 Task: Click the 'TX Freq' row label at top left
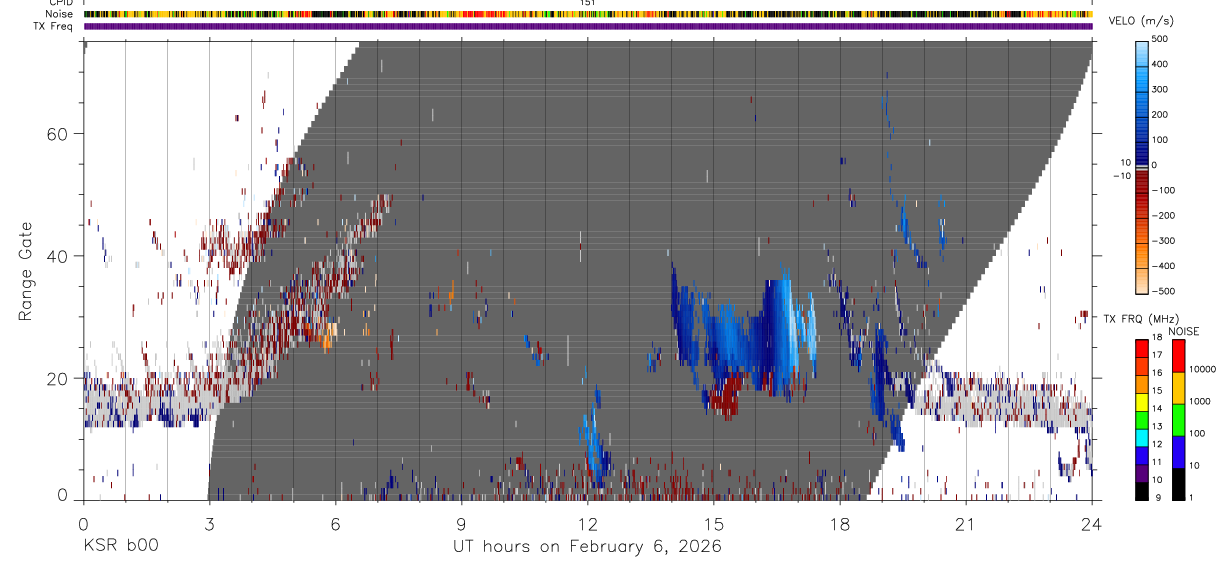coord(53,26)
